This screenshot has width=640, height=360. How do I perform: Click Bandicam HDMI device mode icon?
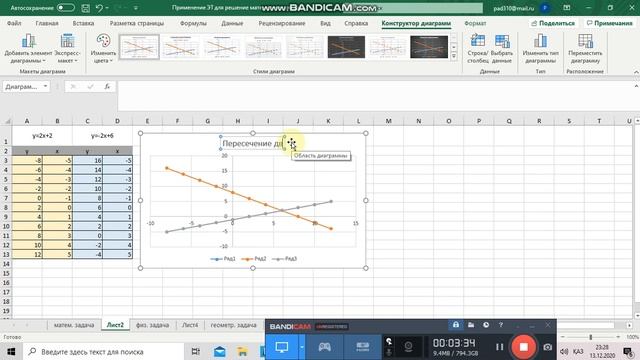[x=362, y=347]
